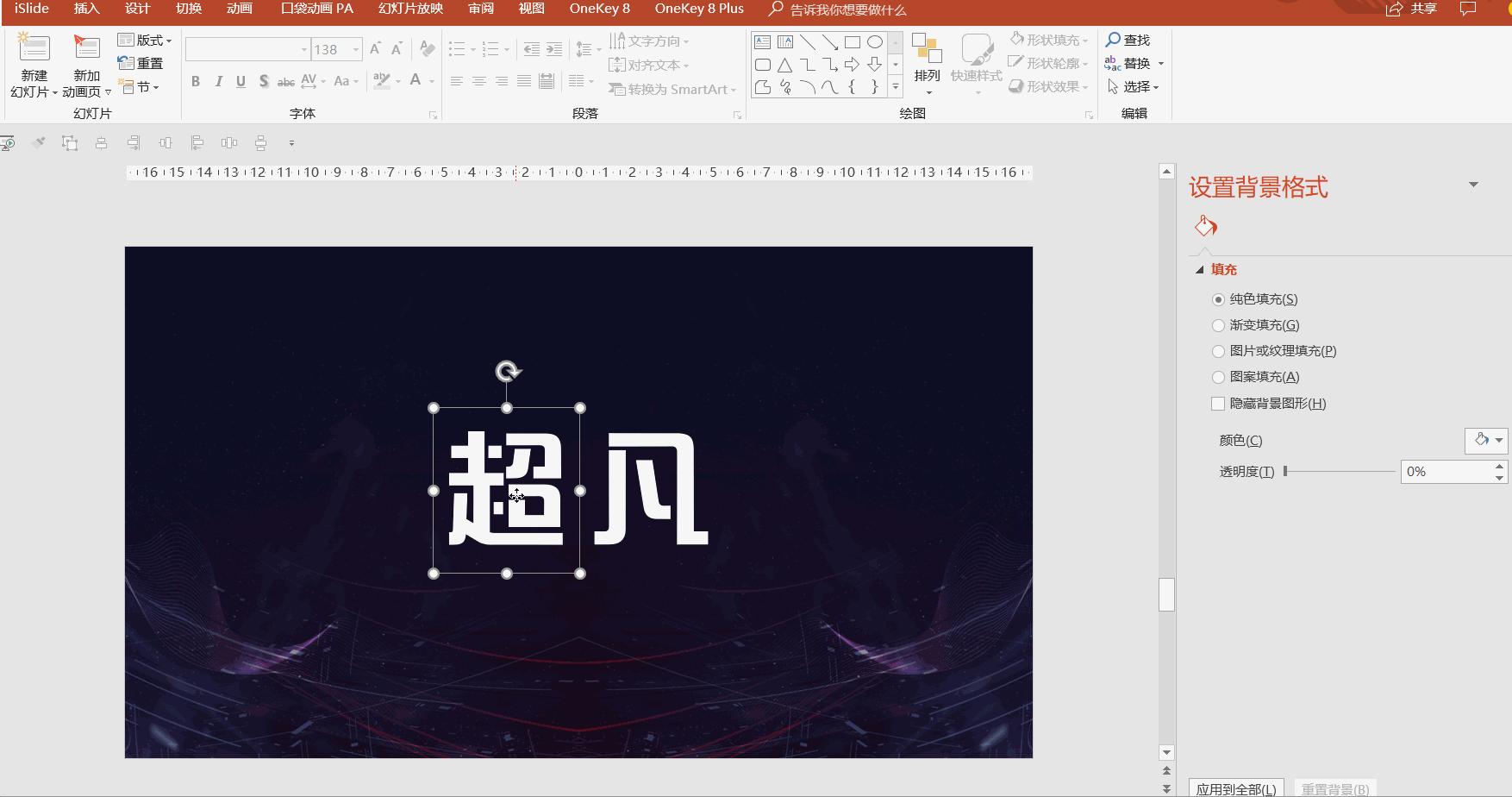1512x797 pixels.
Task: Select 图片或纹理填充 fill option
Action: tap(1217, 351)
